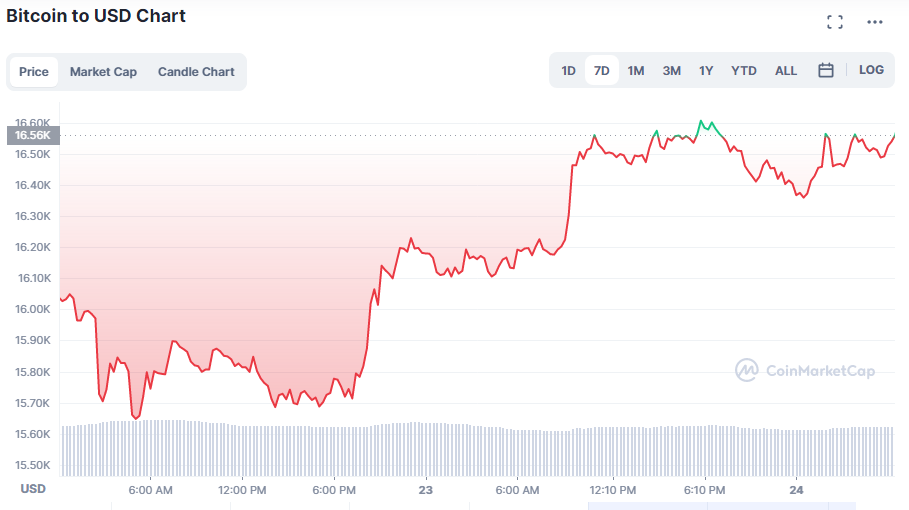Click the CoinMarketCap watermark logo
This screenshot has width=909, height=510.
(x=805, y=371)
